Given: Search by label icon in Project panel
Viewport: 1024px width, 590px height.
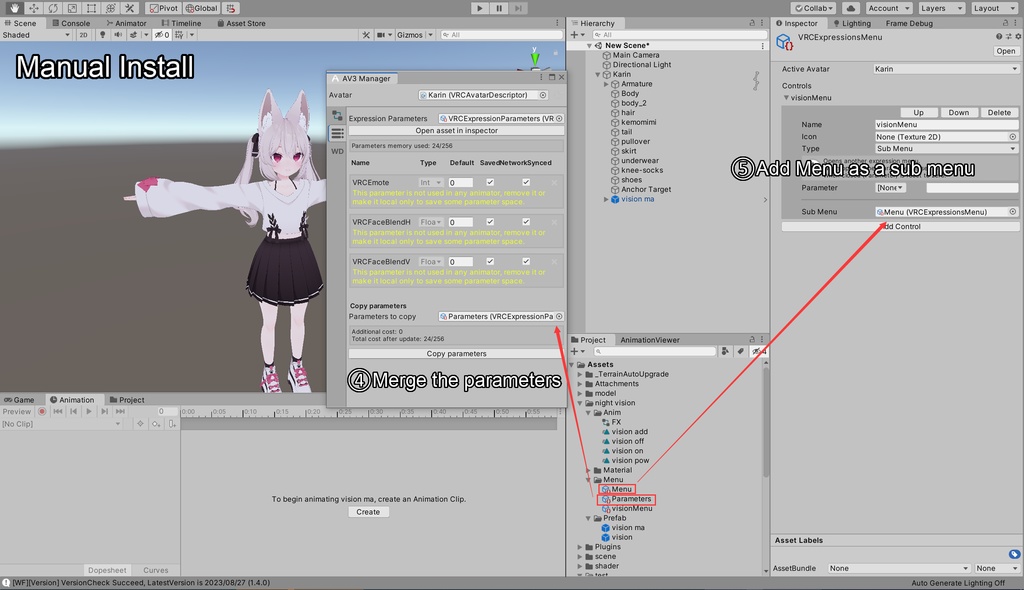Looking at the screenshot, I should click(741, 352).
